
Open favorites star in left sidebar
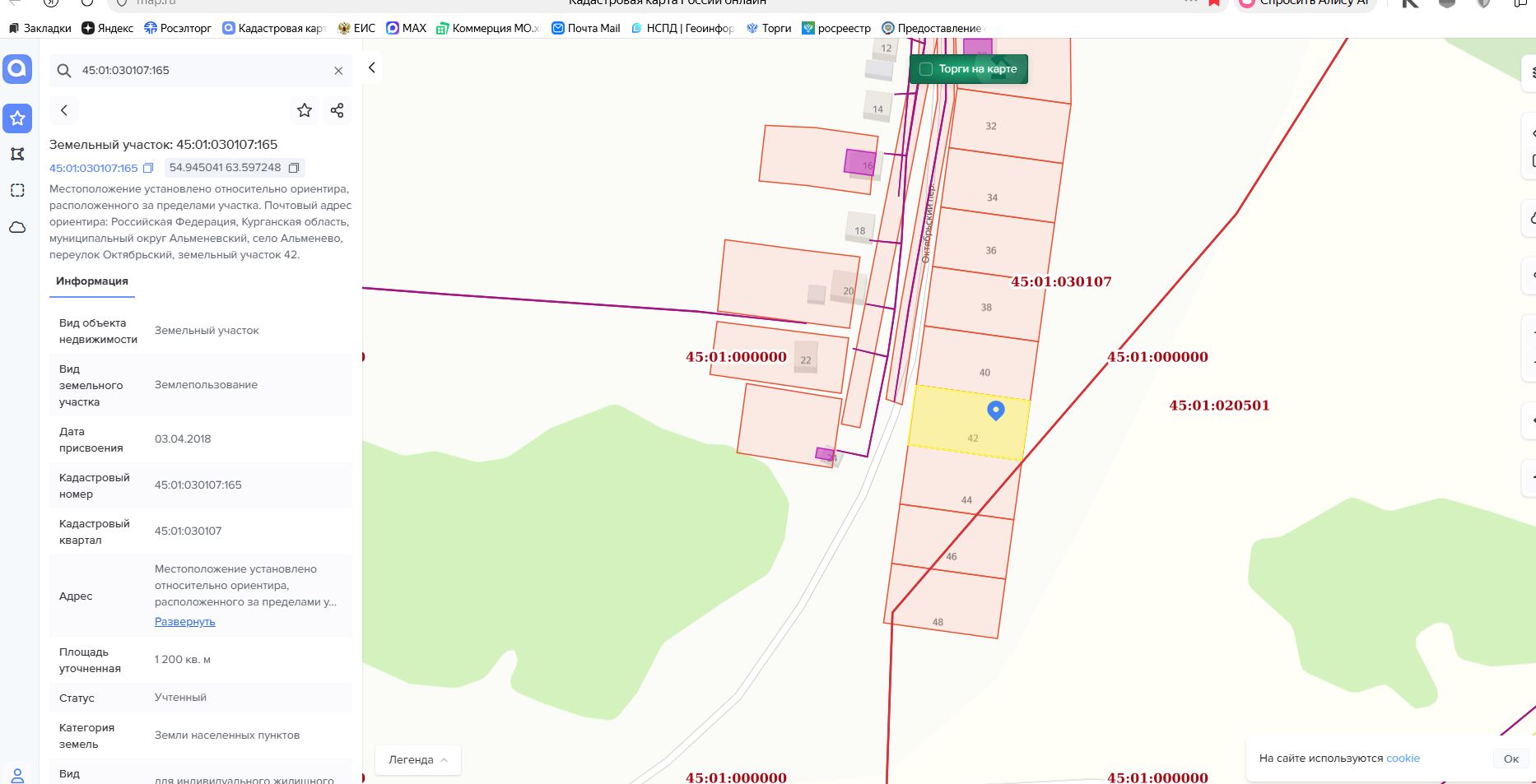17,118
